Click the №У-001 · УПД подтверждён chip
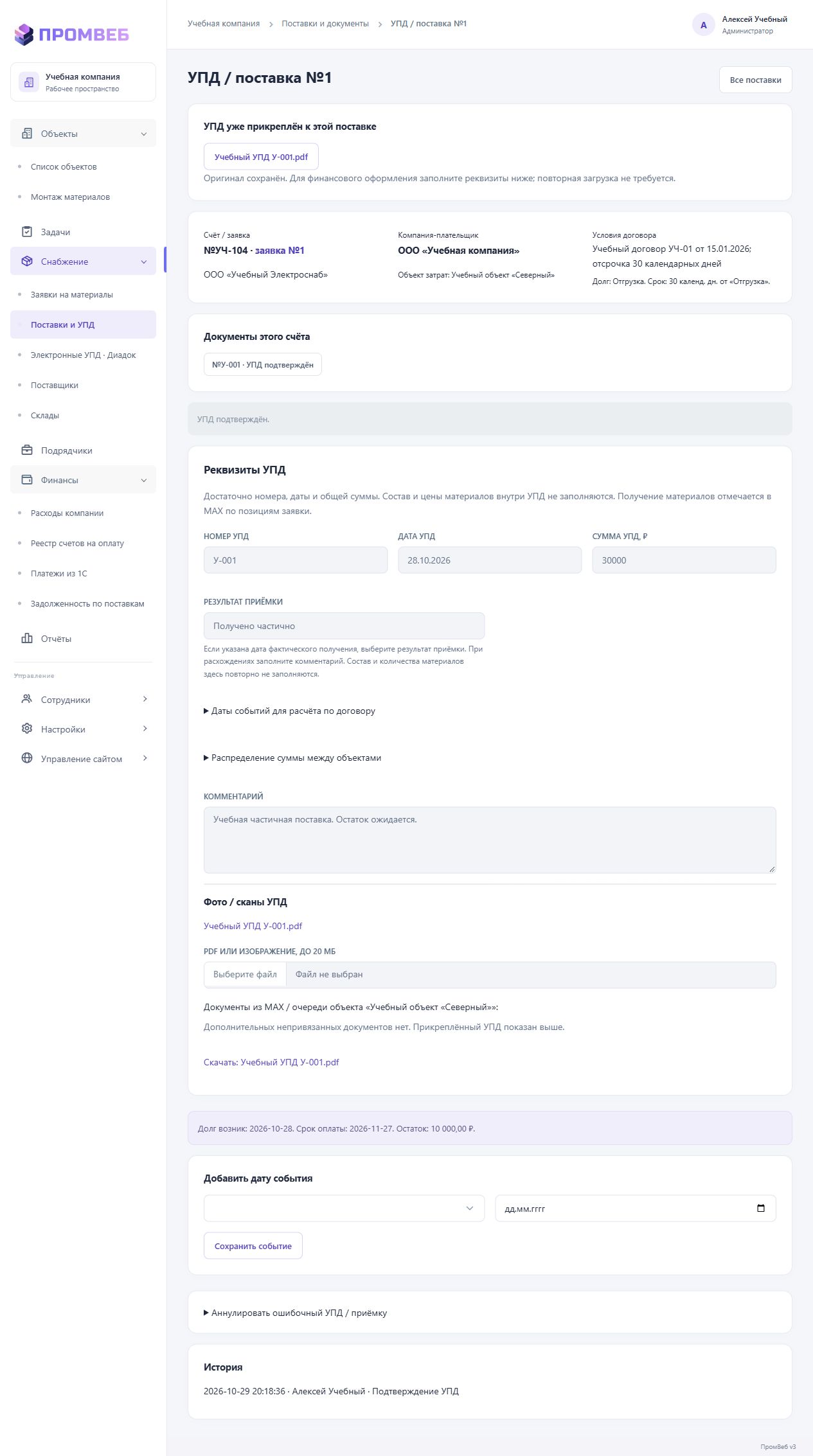 click(x=262, y=364)
